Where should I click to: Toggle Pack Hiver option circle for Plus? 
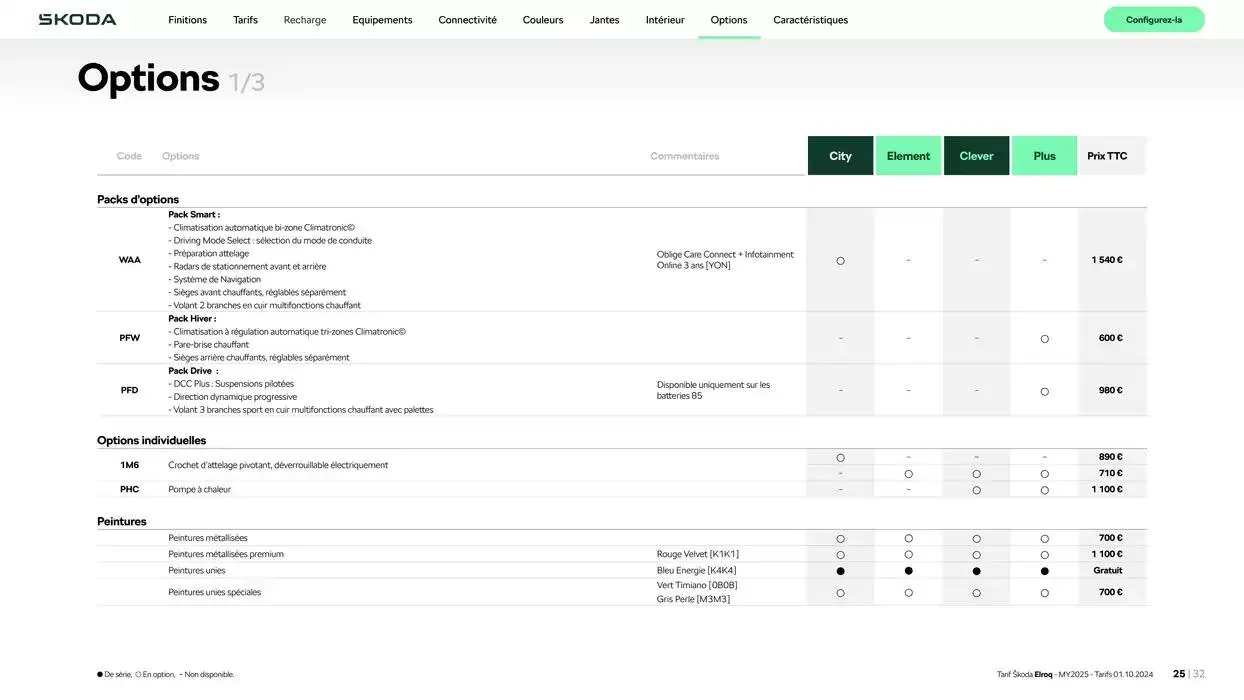(x=1044, y=339)
